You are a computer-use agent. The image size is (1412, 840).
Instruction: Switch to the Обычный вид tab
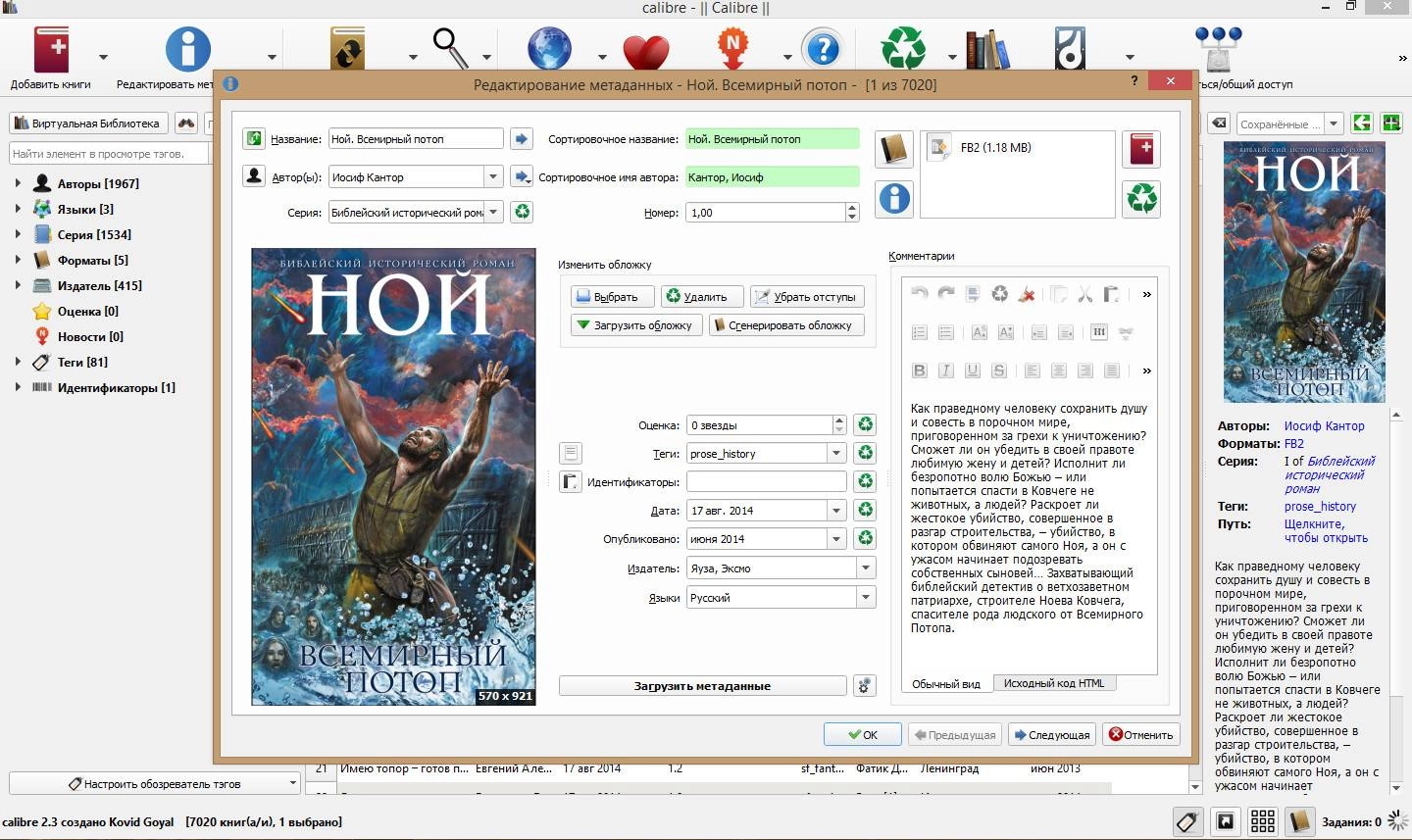click(945, 684)
